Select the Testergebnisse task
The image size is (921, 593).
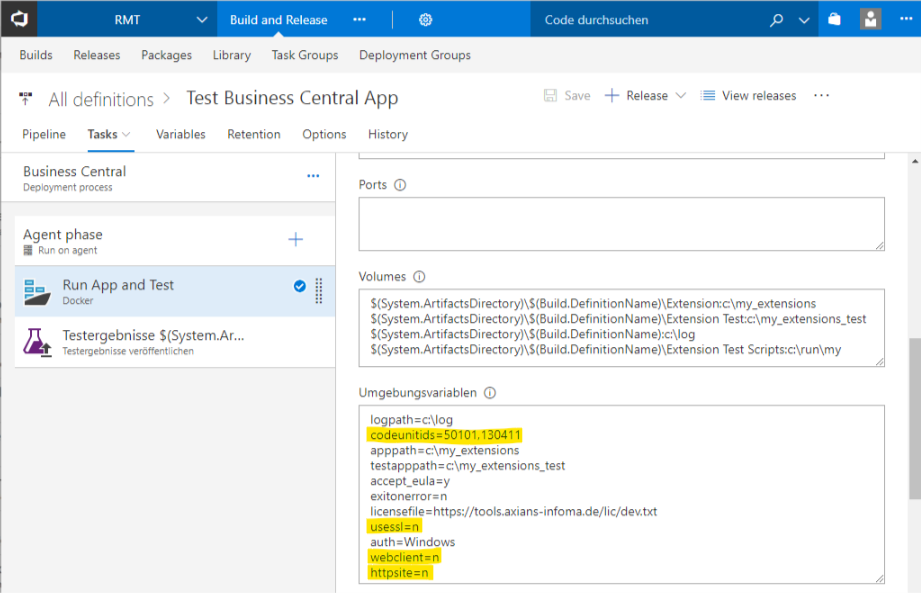[175, 342]
